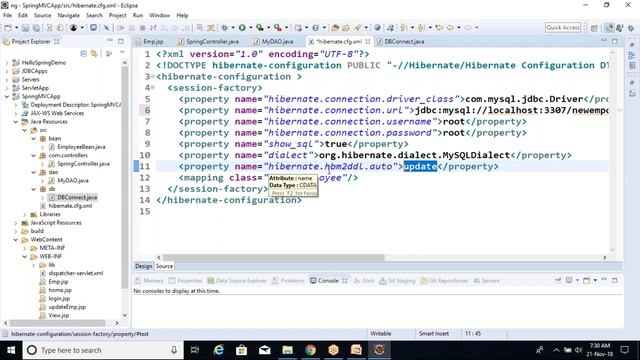Collapse the Java Resources node
This screenshot has width=640, height=360.
16,122
